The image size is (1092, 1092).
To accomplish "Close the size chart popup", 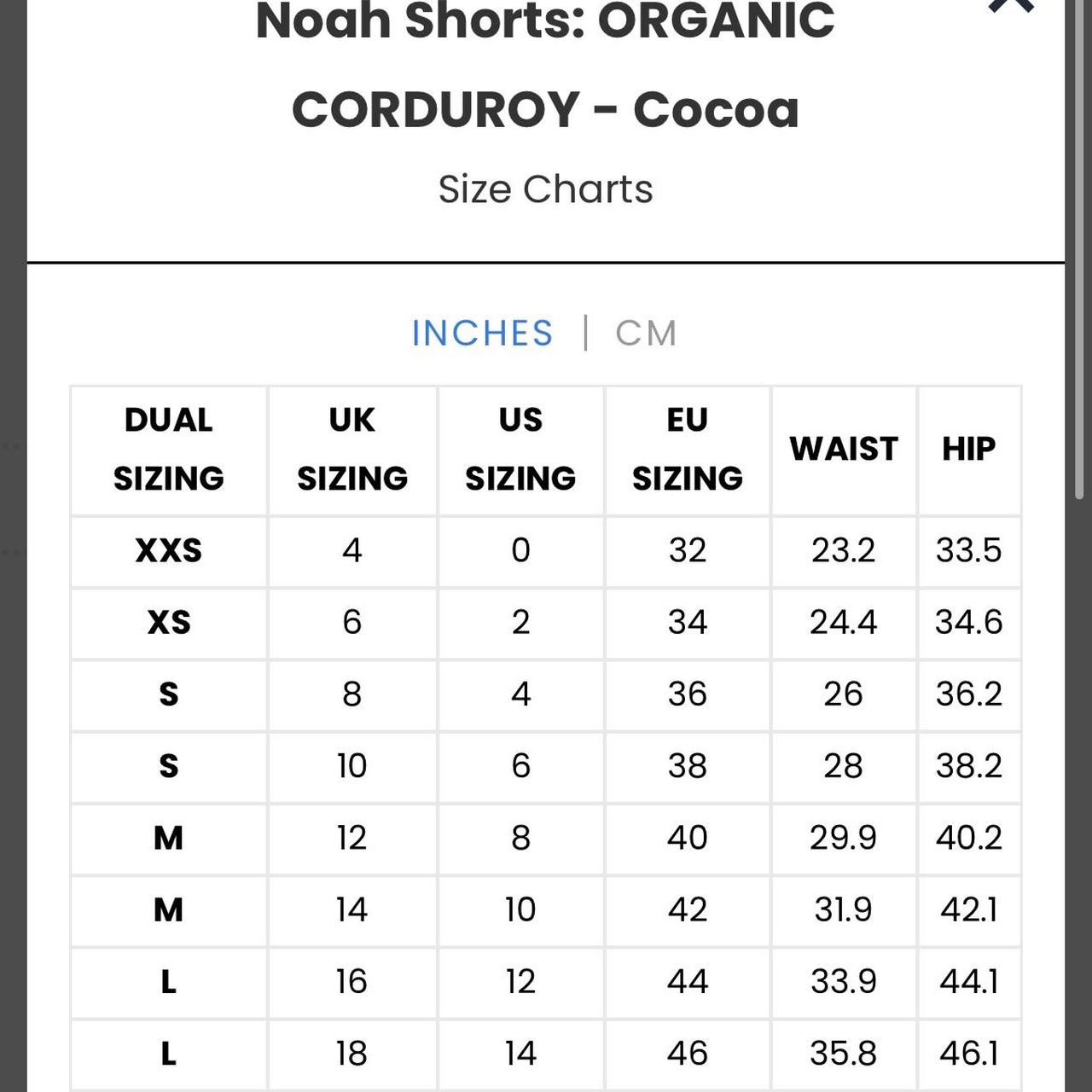I will [x=1011, y=7].
